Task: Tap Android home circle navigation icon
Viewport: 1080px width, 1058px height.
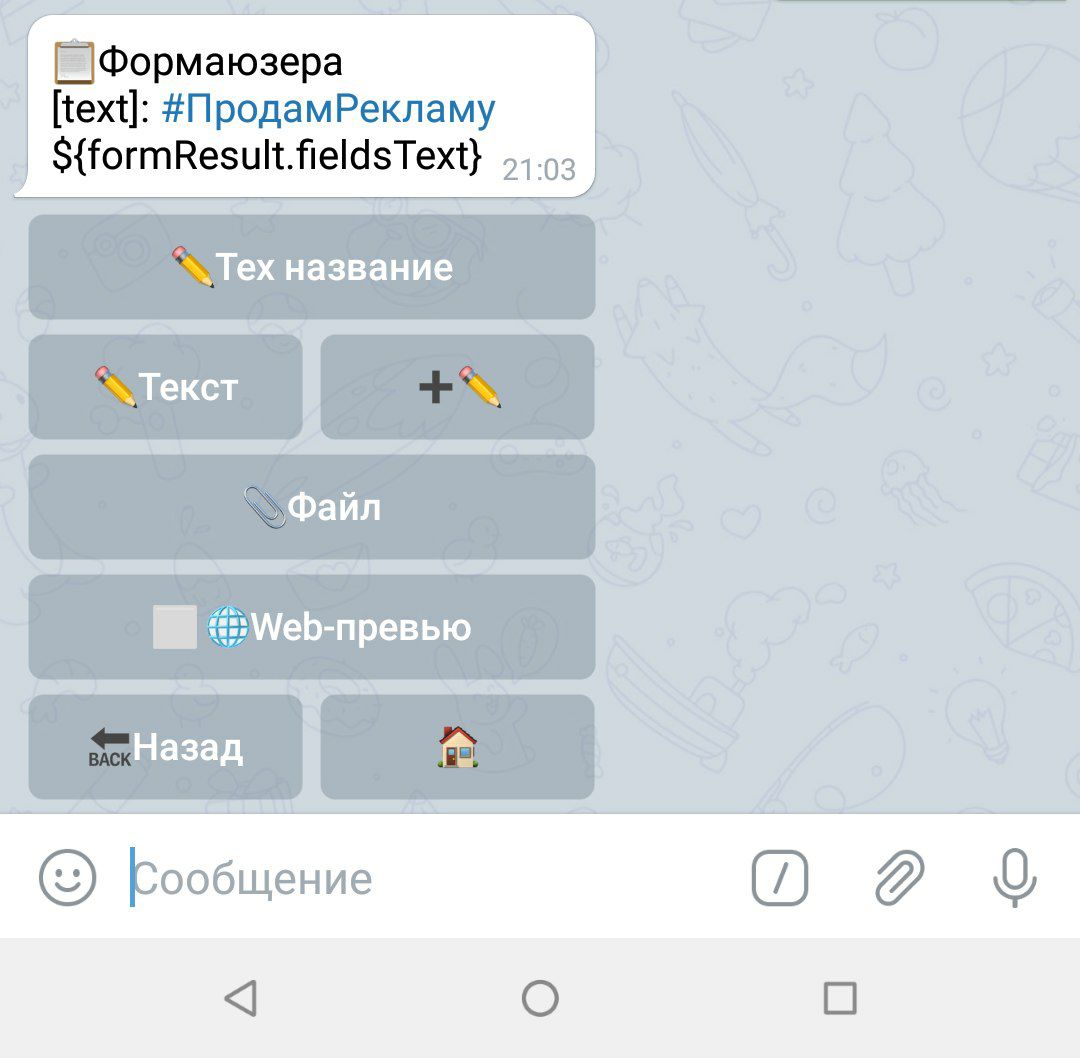Action: 540,998
